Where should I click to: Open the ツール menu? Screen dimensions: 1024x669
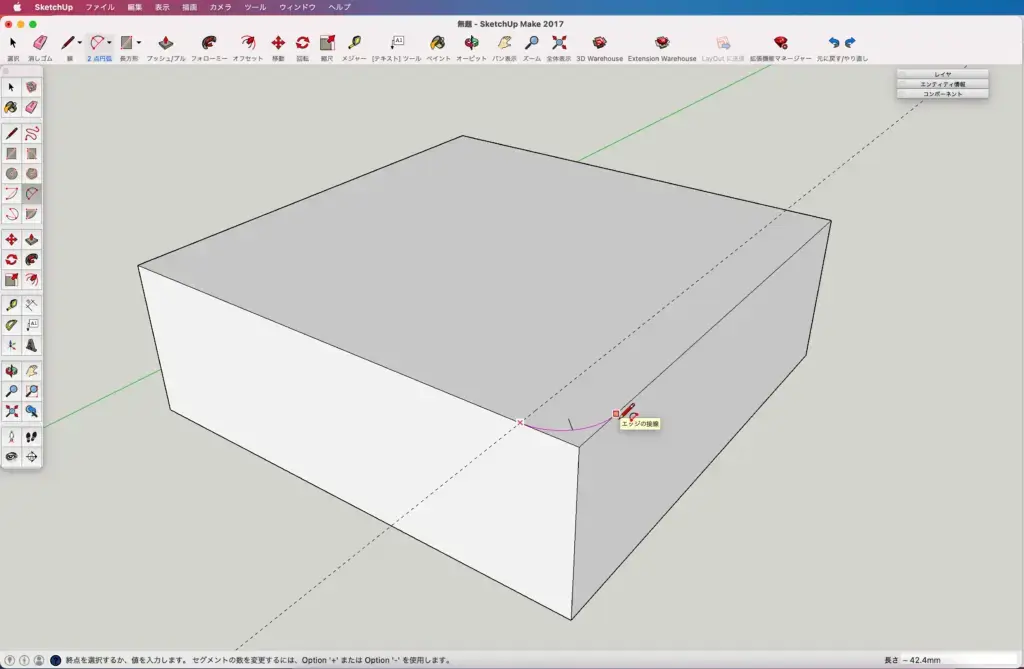point(255,7)
